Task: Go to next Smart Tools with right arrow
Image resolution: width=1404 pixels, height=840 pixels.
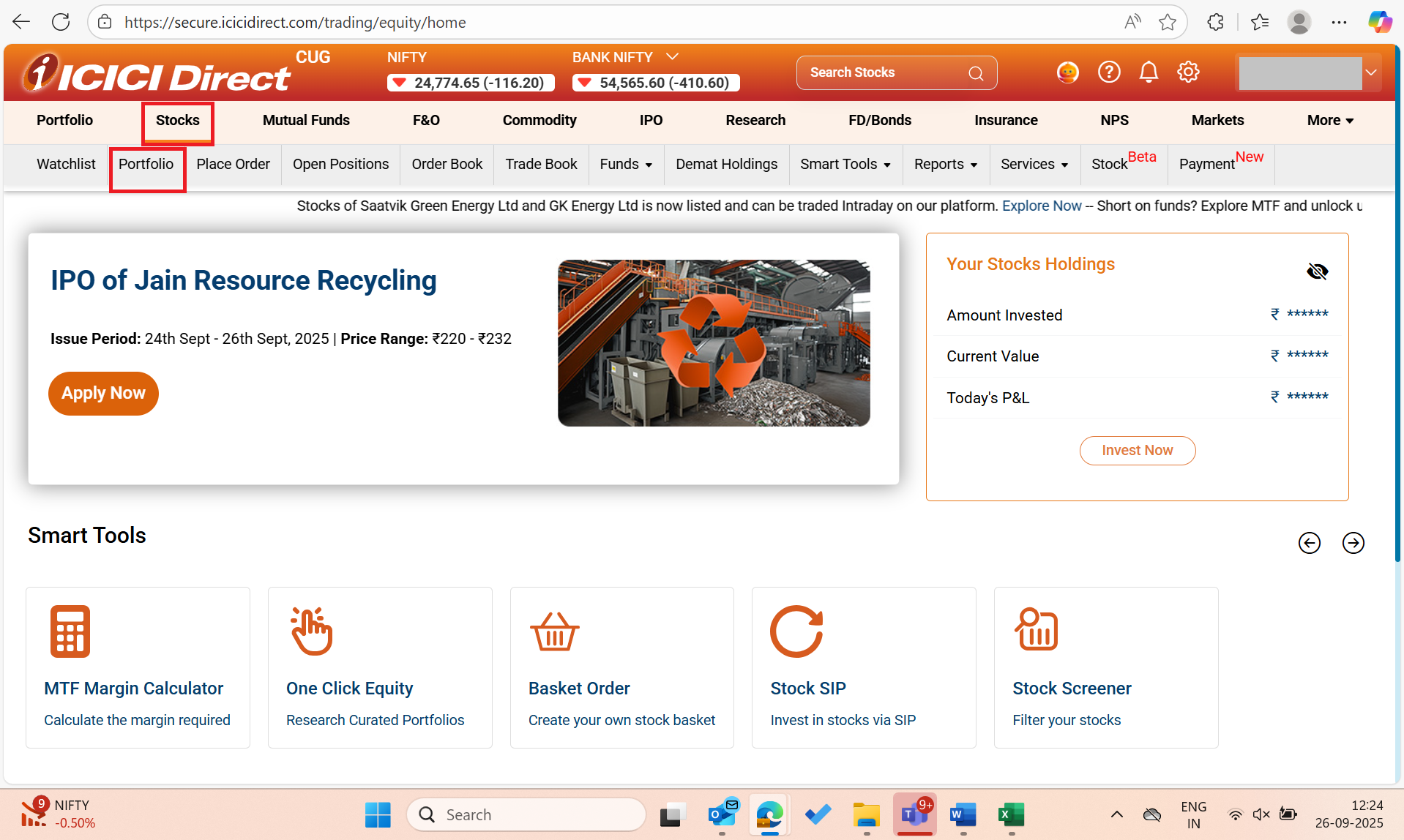Action: pyautogui.click(x=1353, y=543)
